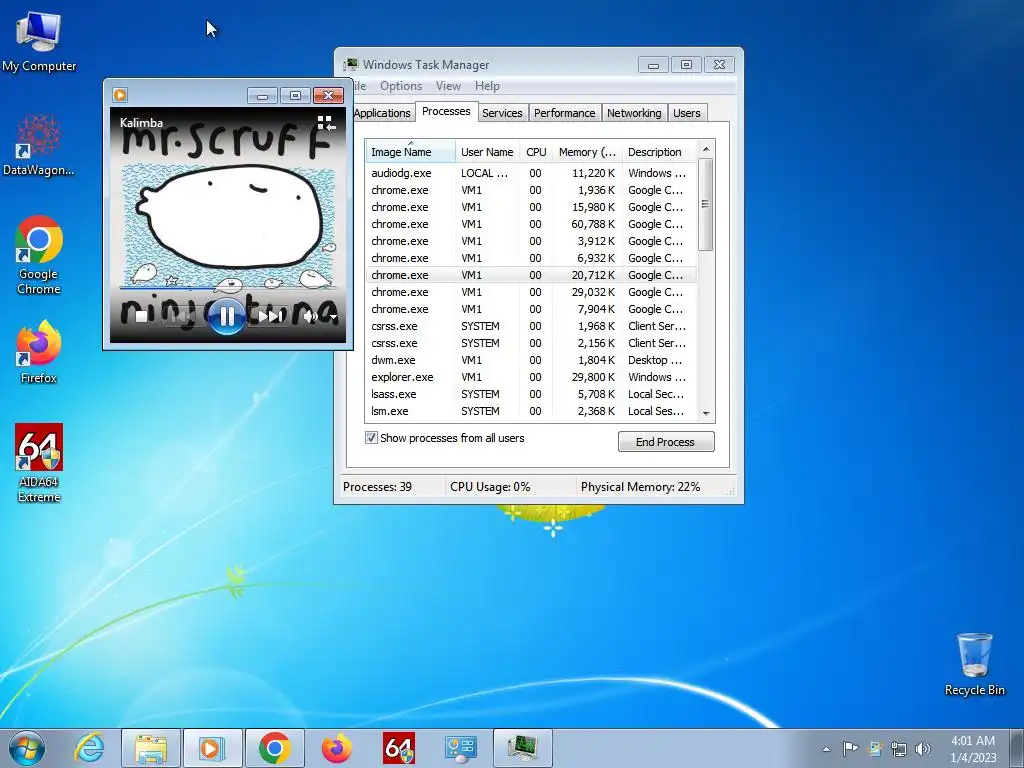Launch Internet Explorer from the taskbar
This screenshot has width=1024, height=768.
pyautogui.click(x=89, y=748)
